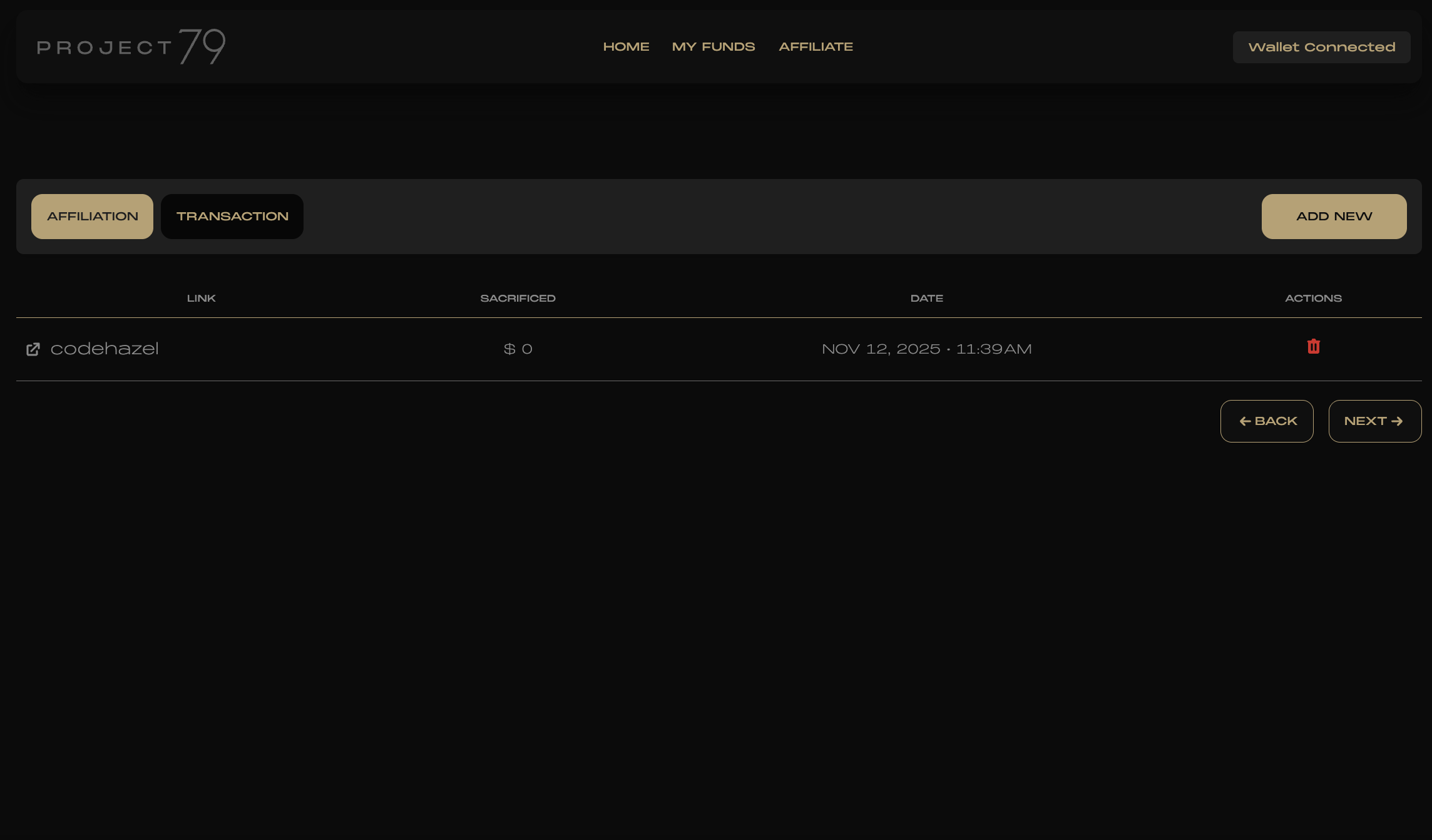Open the codehazel external link icon

pos(34,349)
